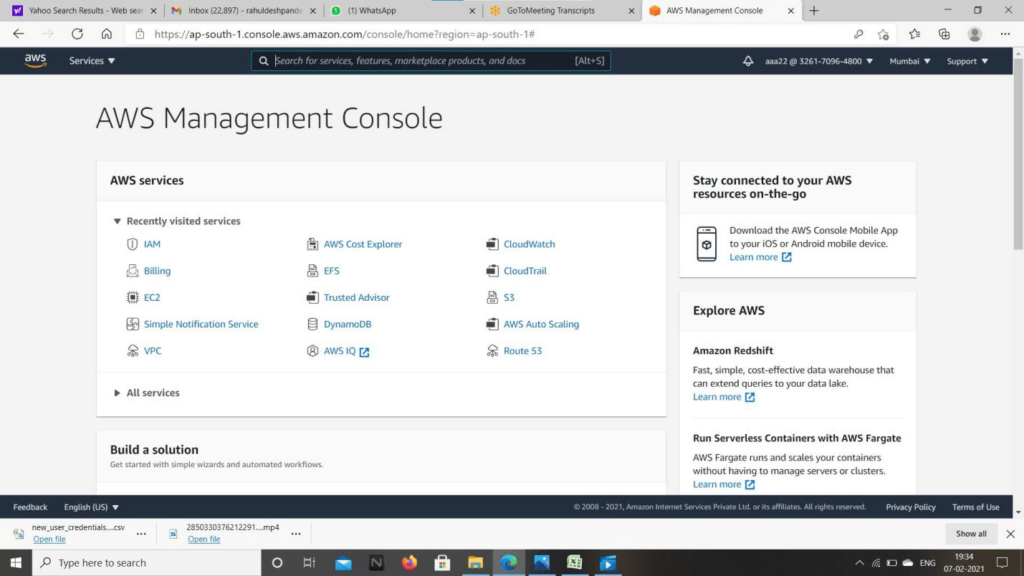The height and width of the screenshot is (576, 1024).
Task: Open a new browser tab
Action: tap(814, 10)
